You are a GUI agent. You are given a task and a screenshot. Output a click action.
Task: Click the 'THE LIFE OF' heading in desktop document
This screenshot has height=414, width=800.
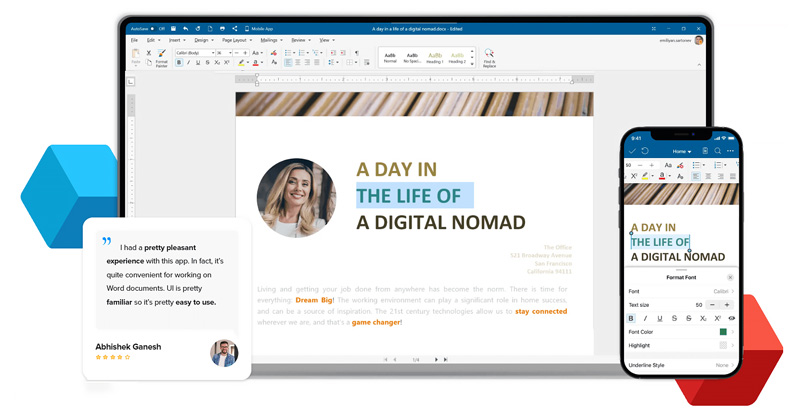(408, 196)
